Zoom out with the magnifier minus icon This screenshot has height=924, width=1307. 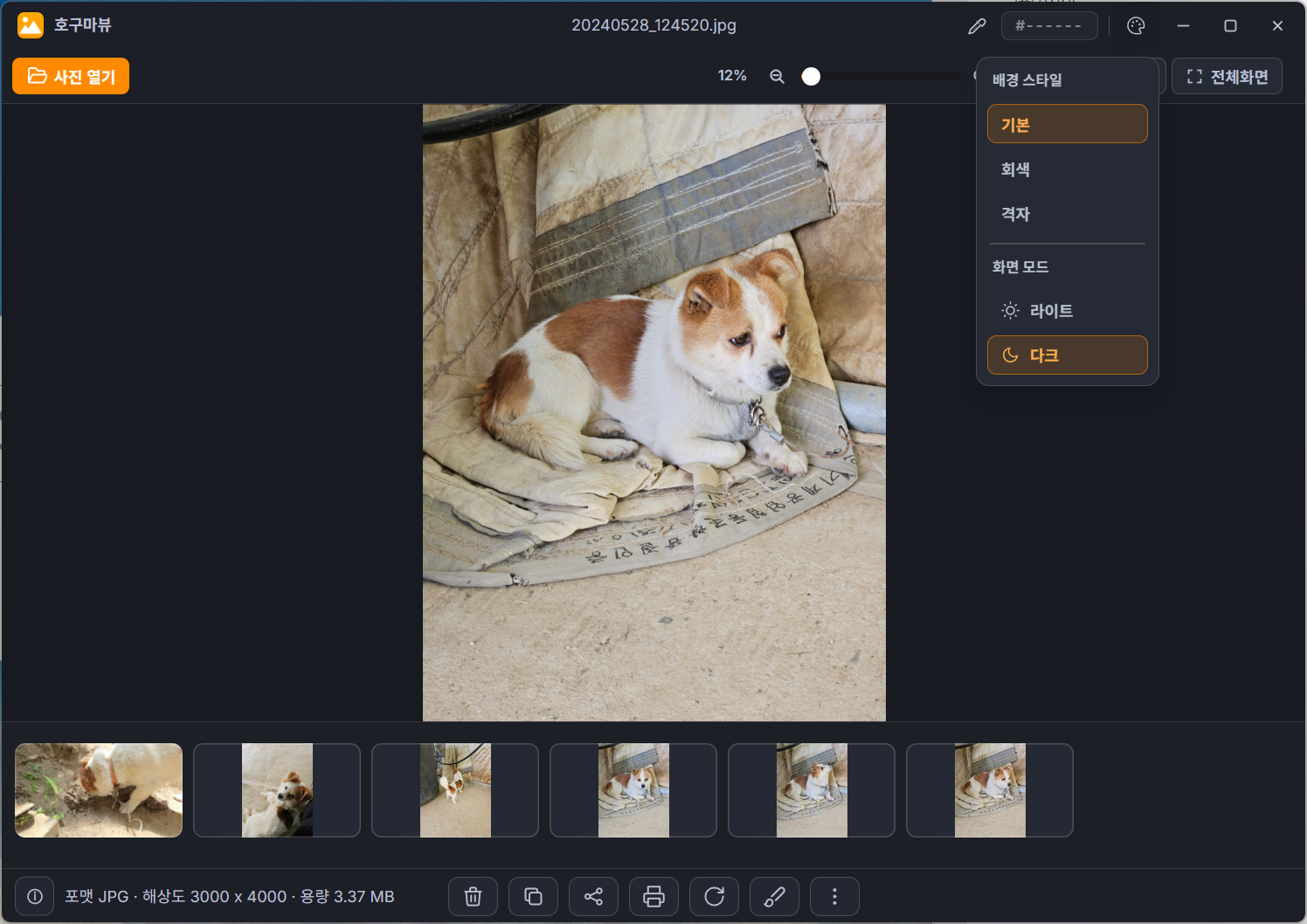pyautogui.click(x=777, y=76)
